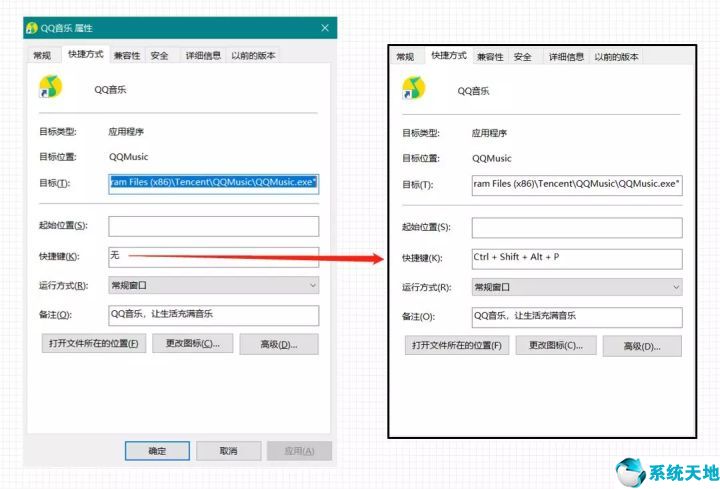Click 目标位置 label in right panel
Viewport: 720px width, 489px height.
coord(421,158)
